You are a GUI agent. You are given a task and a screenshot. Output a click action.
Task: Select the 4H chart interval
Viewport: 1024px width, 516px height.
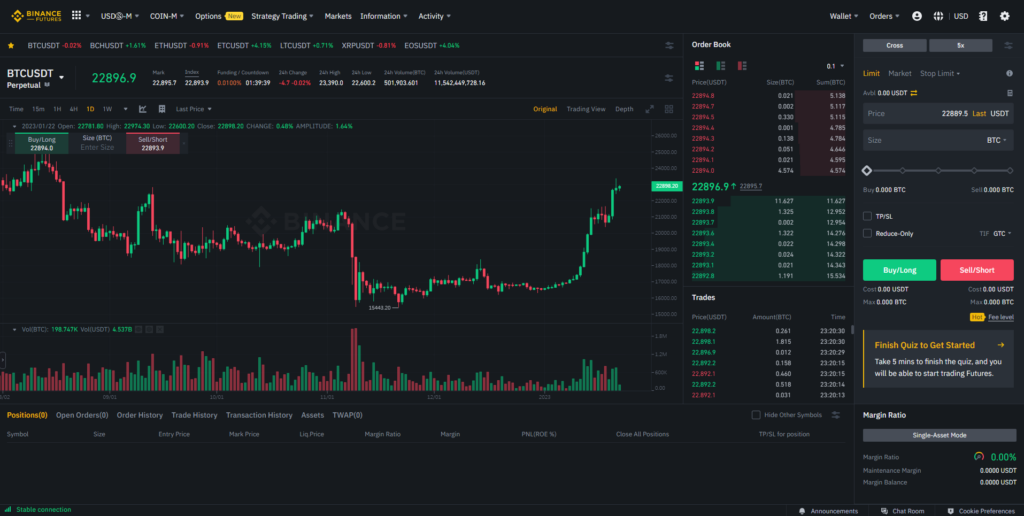(x=73, y=109)
